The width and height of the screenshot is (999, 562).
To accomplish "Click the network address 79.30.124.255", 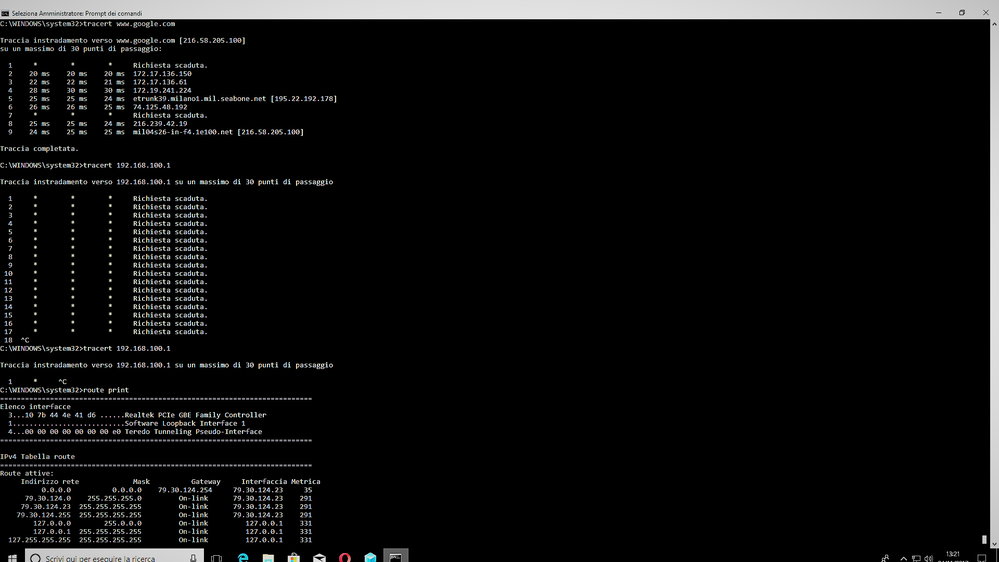I will 43,515.
